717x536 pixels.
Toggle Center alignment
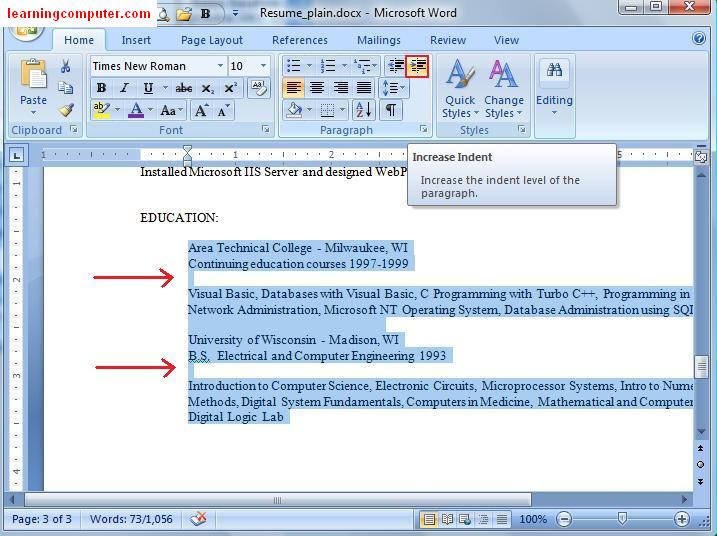[x=317, y=87]
